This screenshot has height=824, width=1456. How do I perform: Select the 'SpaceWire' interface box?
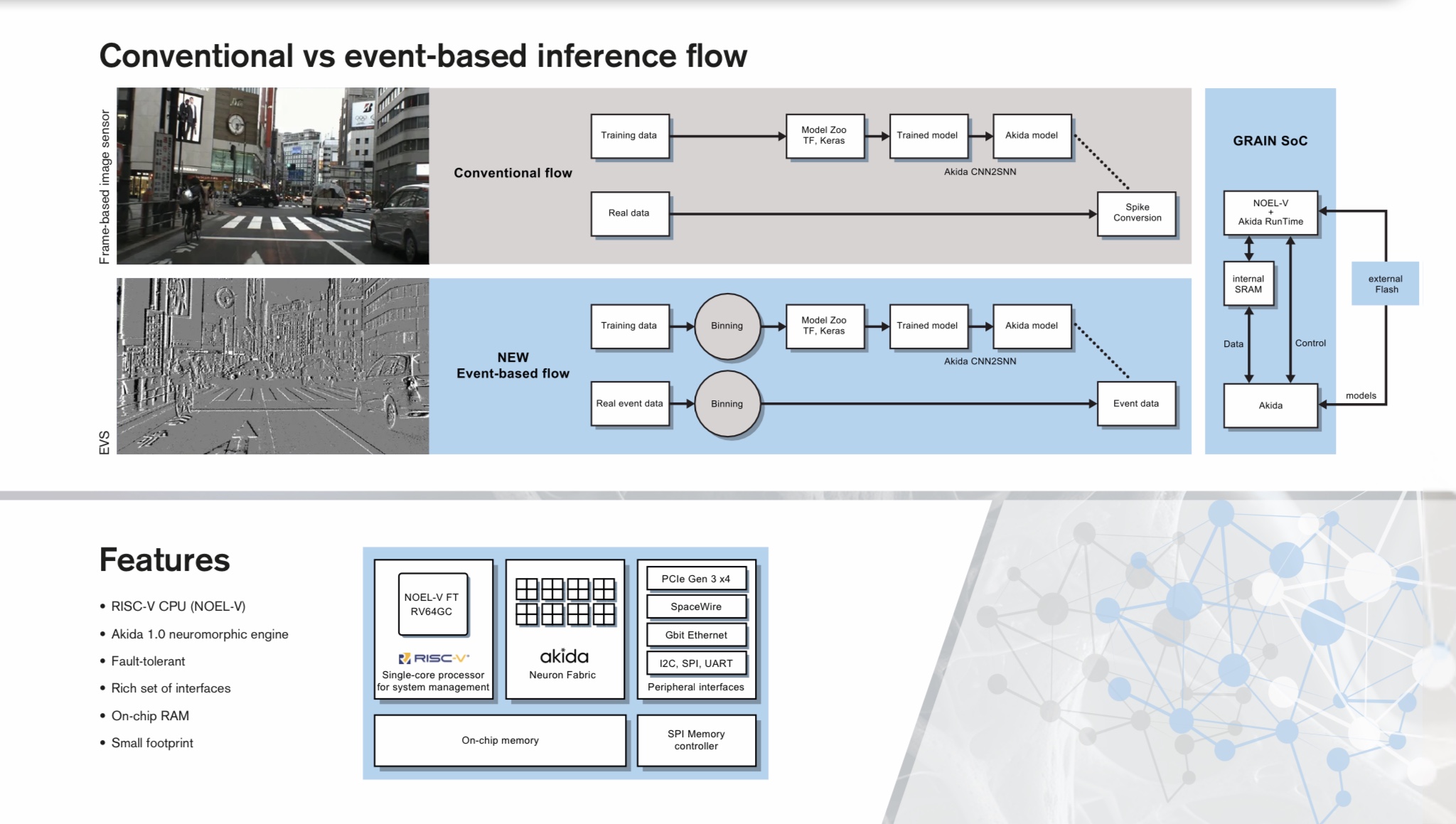696,607
